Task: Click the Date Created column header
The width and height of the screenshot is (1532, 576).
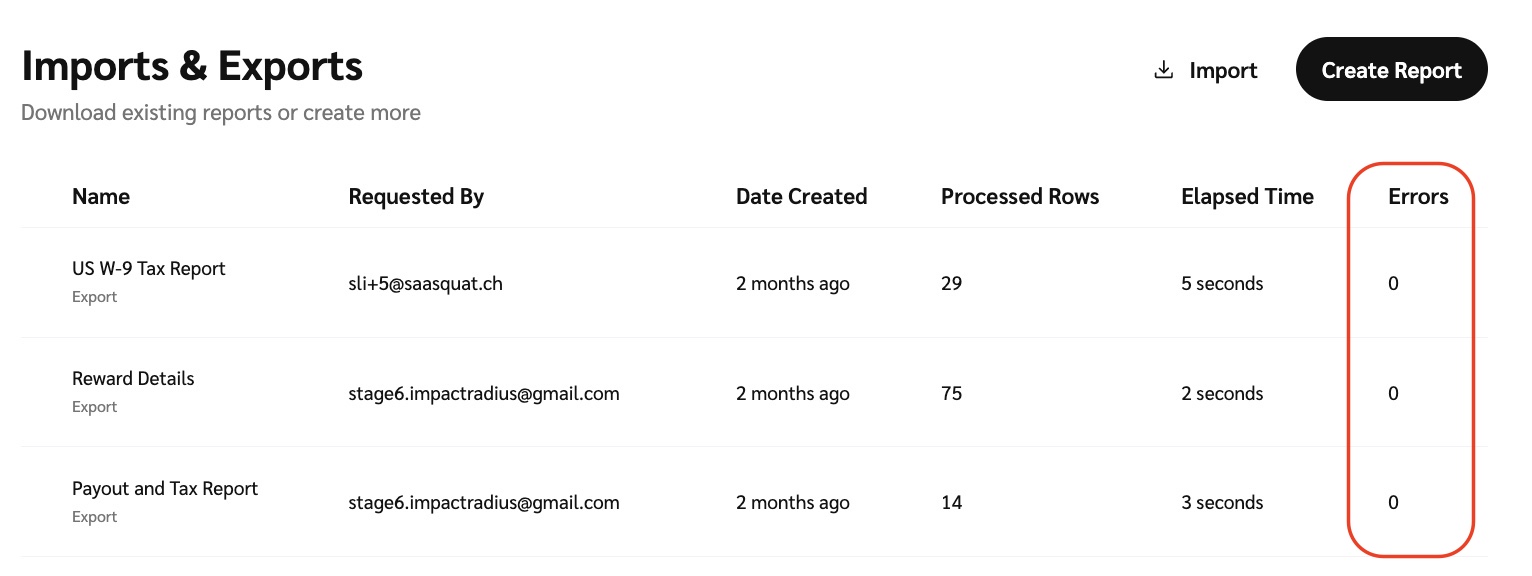Action: pyautogui.click(x=801, y=197)
